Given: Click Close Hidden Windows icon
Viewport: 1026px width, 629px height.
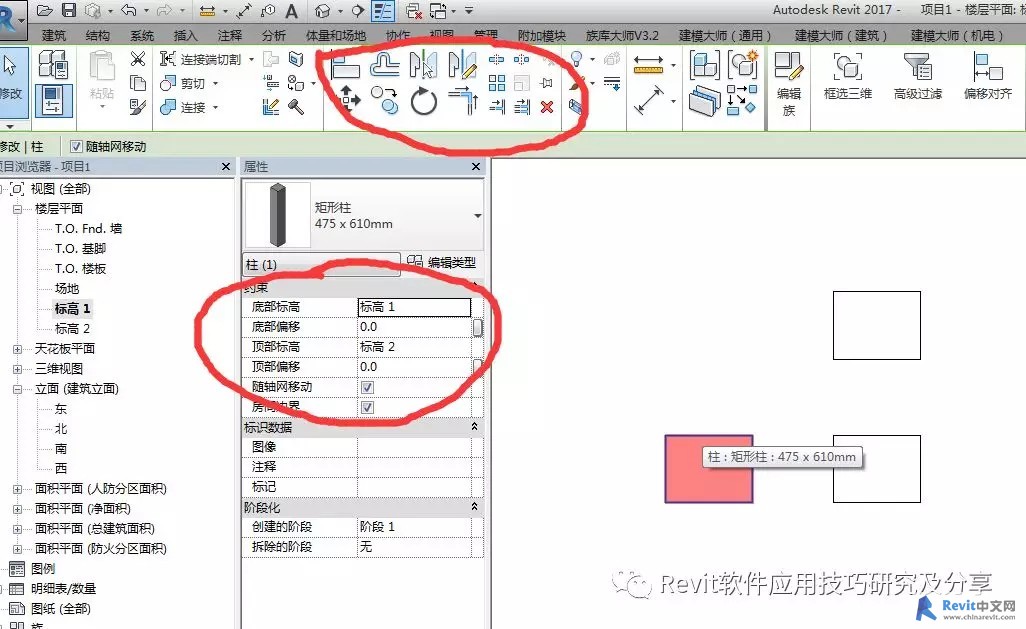Looking at the screenshot, I should [x=414, y=10].
